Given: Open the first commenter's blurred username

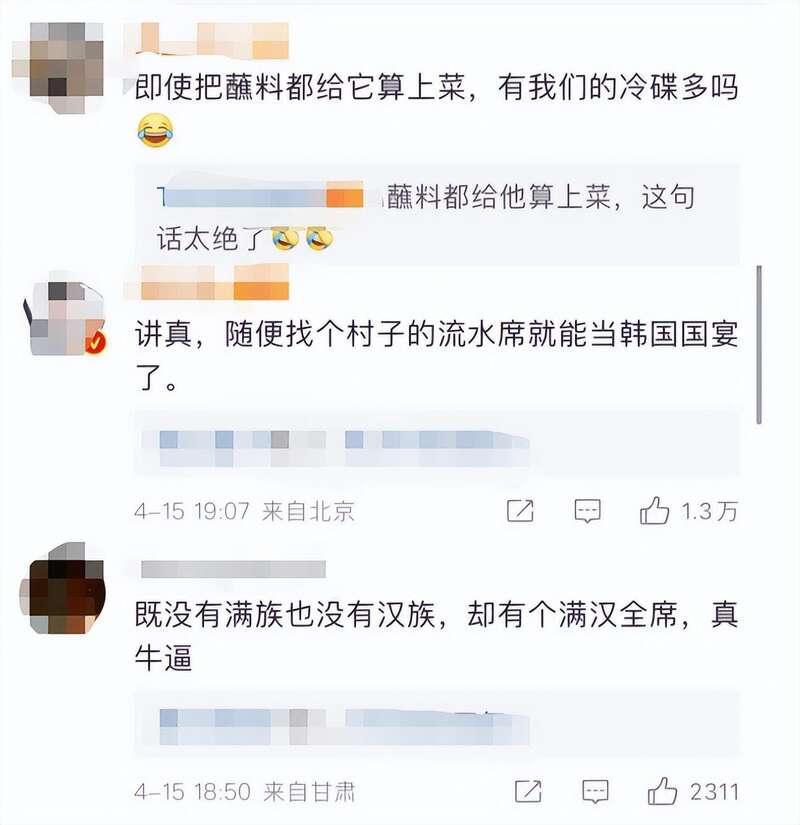Looking at the screenshot, I should 206,39.
